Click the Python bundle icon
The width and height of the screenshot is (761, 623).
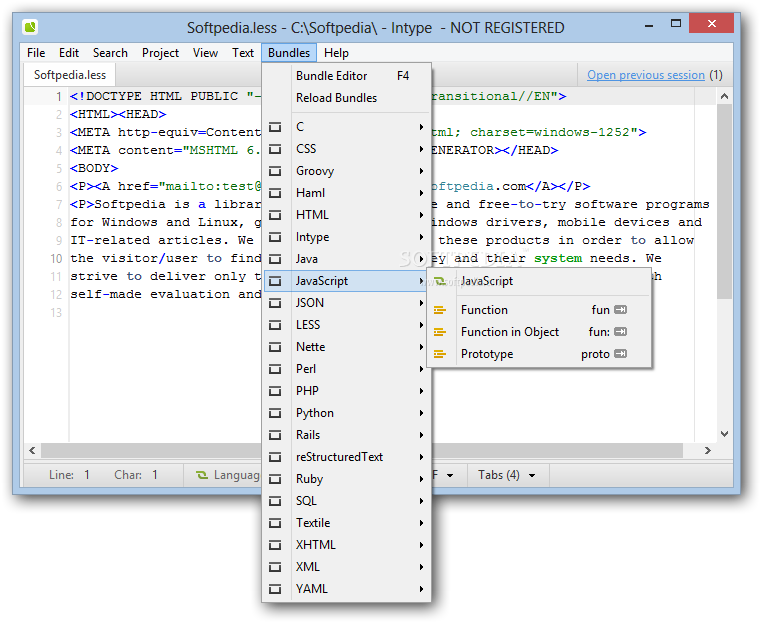coord(275,413)
